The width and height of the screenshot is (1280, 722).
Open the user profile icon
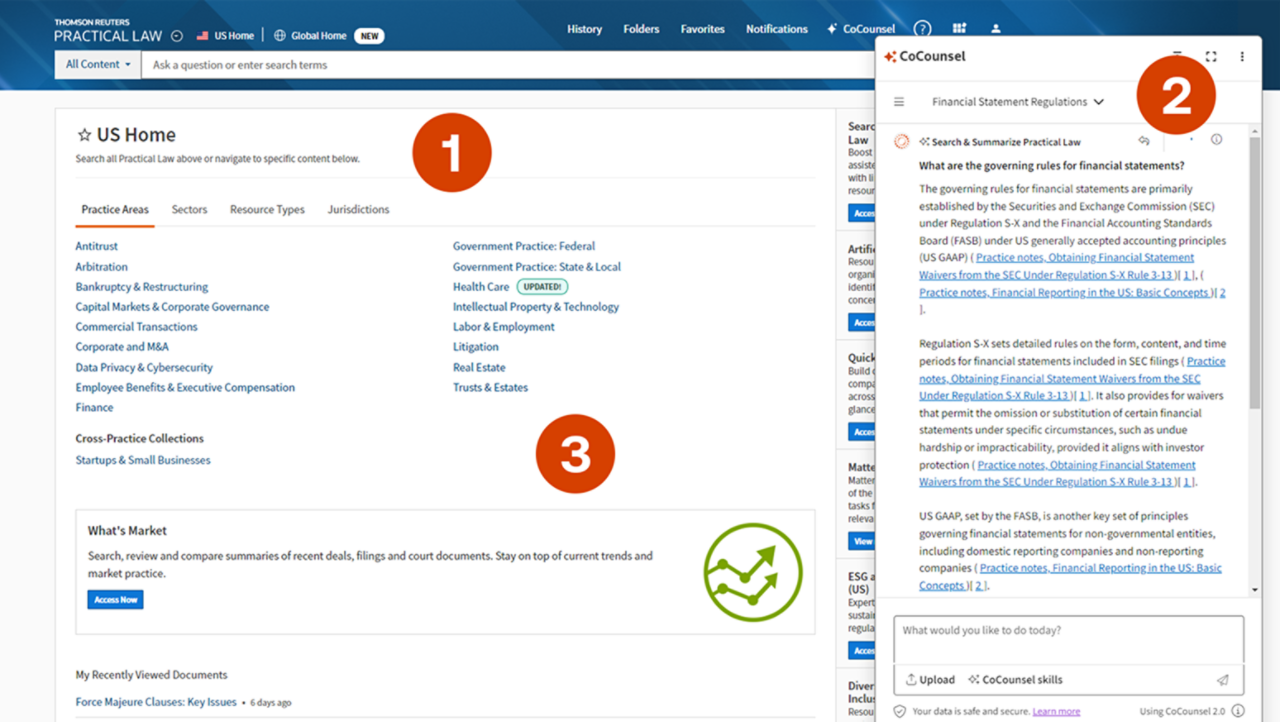(x=996, y=29)
